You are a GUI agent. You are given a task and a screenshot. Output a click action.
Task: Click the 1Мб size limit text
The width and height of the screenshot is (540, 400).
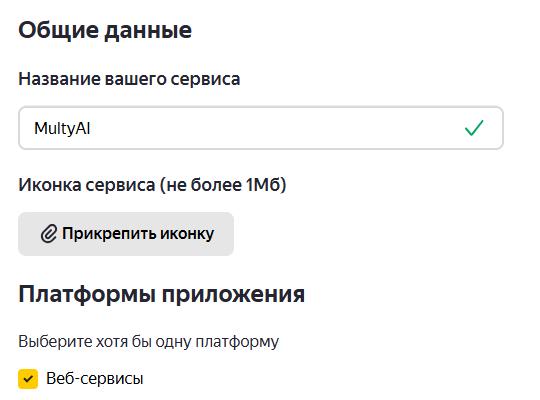(x=263, y=185)
